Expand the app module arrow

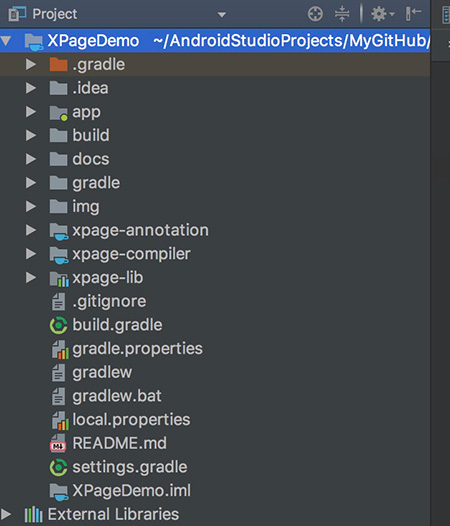pyautogui.click(x=31, y=112)
